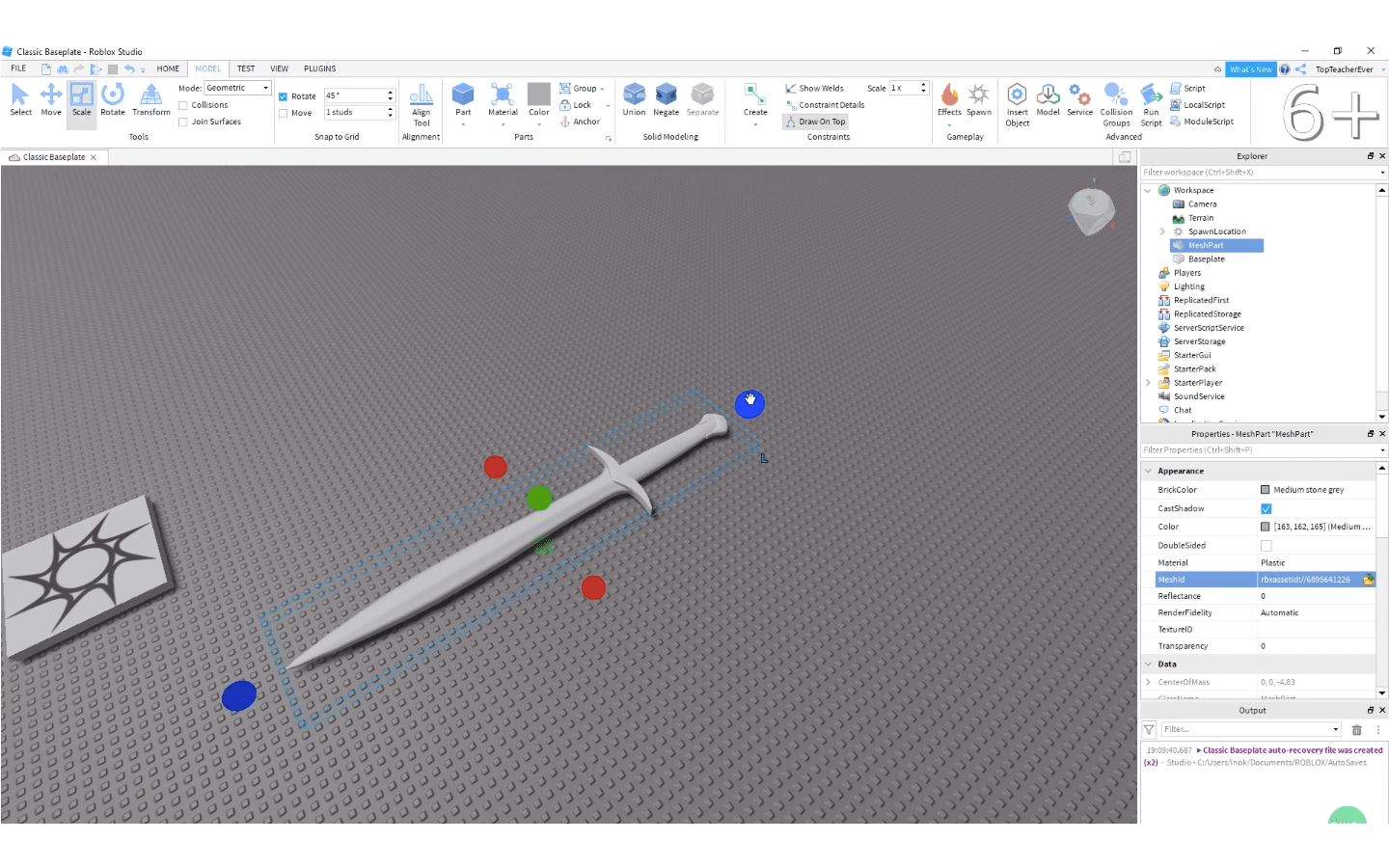Toggle the Join Surfaces checkbox
This screenshot has width=1389, height=868.
tap(183, 122)
